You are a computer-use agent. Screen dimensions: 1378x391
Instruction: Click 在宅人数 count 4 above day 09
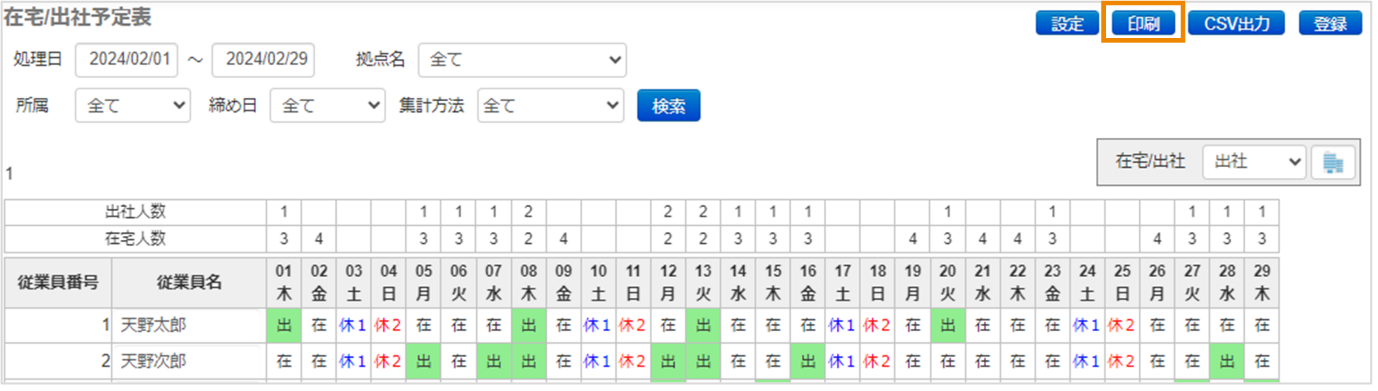[563, 238]
